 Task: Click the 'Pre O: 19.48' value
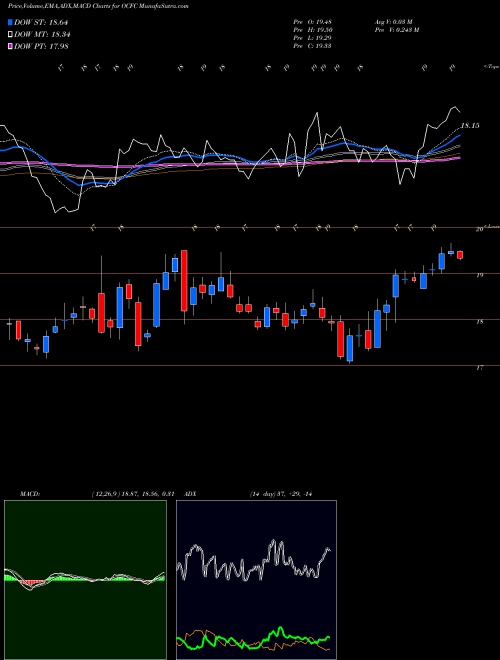(x=312, y=22)
